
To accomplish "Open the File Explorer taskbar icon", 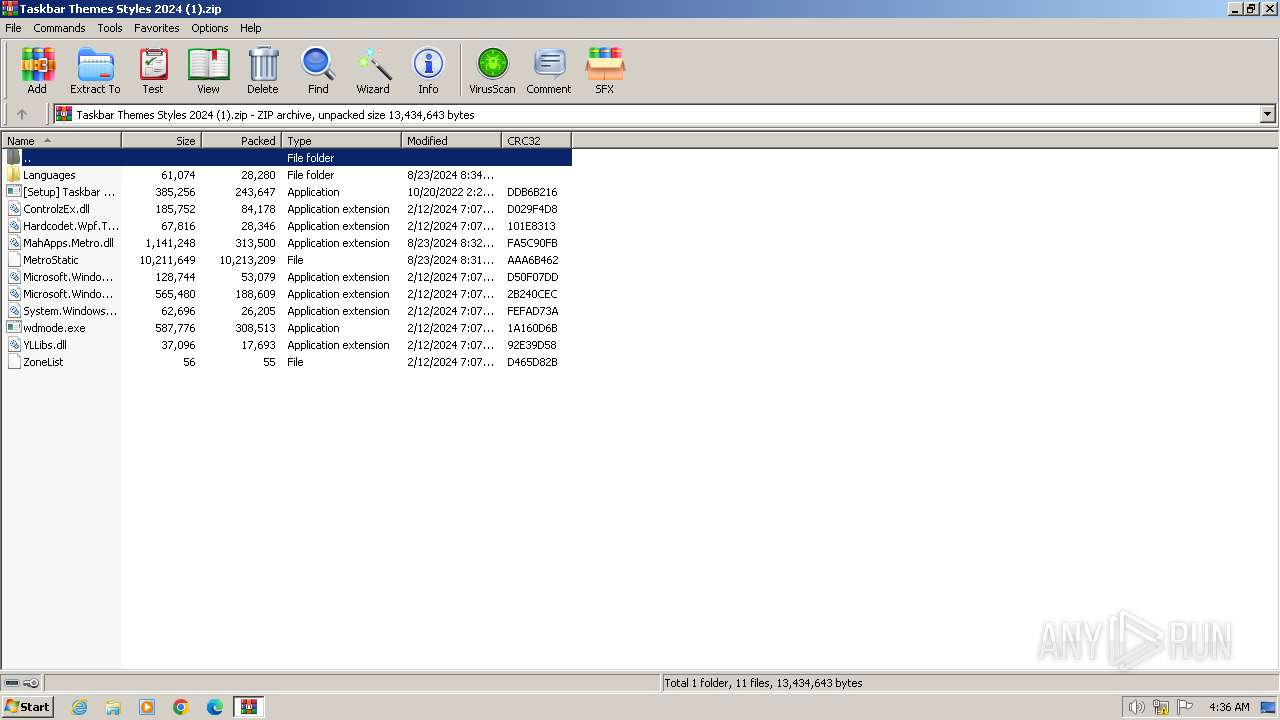I will [x=113, y=707].
